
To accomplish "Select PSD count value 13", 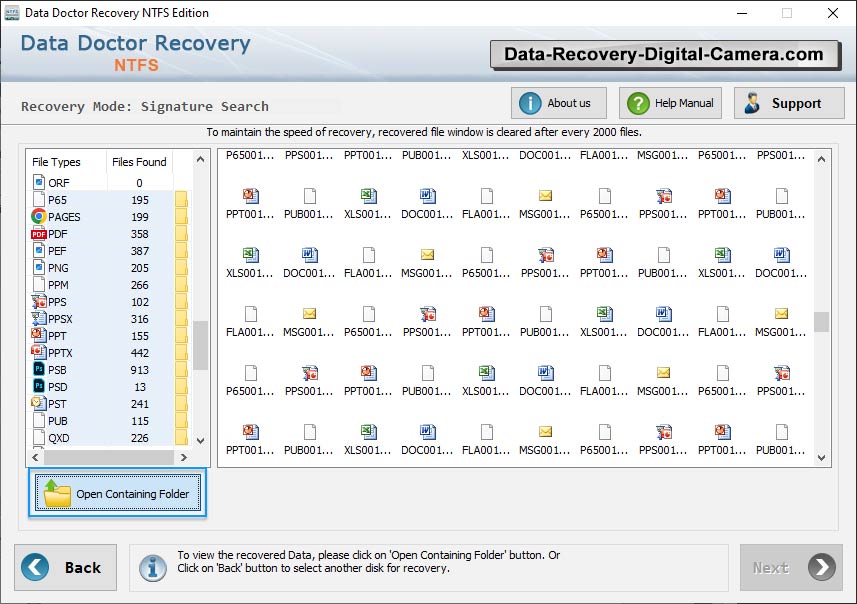I will 140,387.
